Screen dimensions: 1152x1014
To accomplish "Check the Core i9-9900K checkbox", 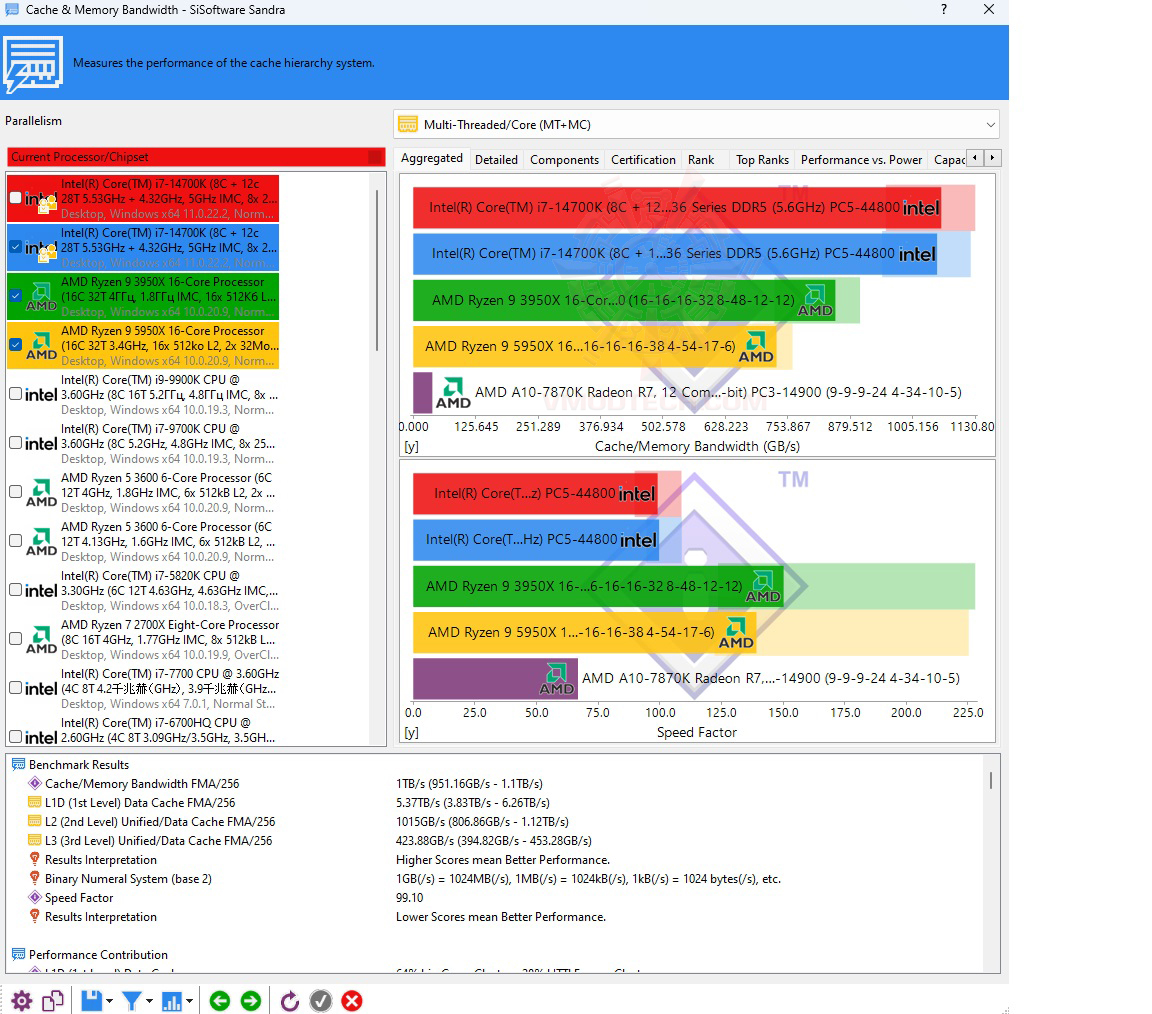I will click(x=15, y=394).
